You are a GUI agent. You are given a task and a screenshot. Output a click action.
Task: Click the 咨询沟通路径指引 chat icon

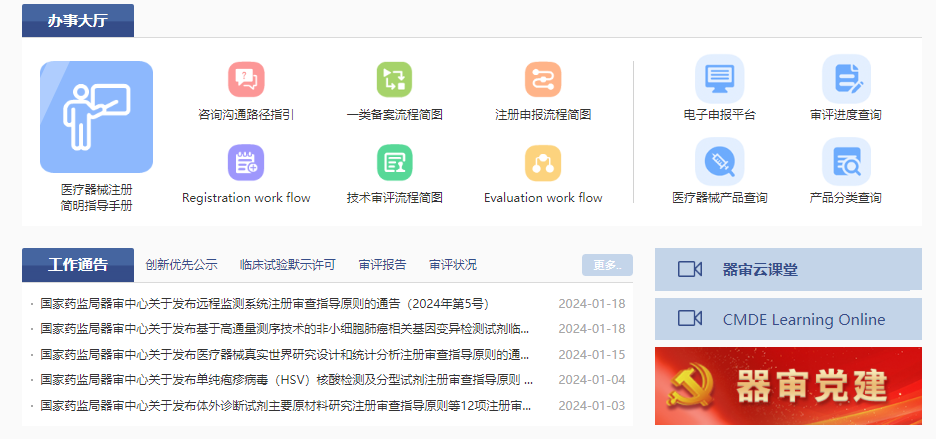[x=246, y=79]
